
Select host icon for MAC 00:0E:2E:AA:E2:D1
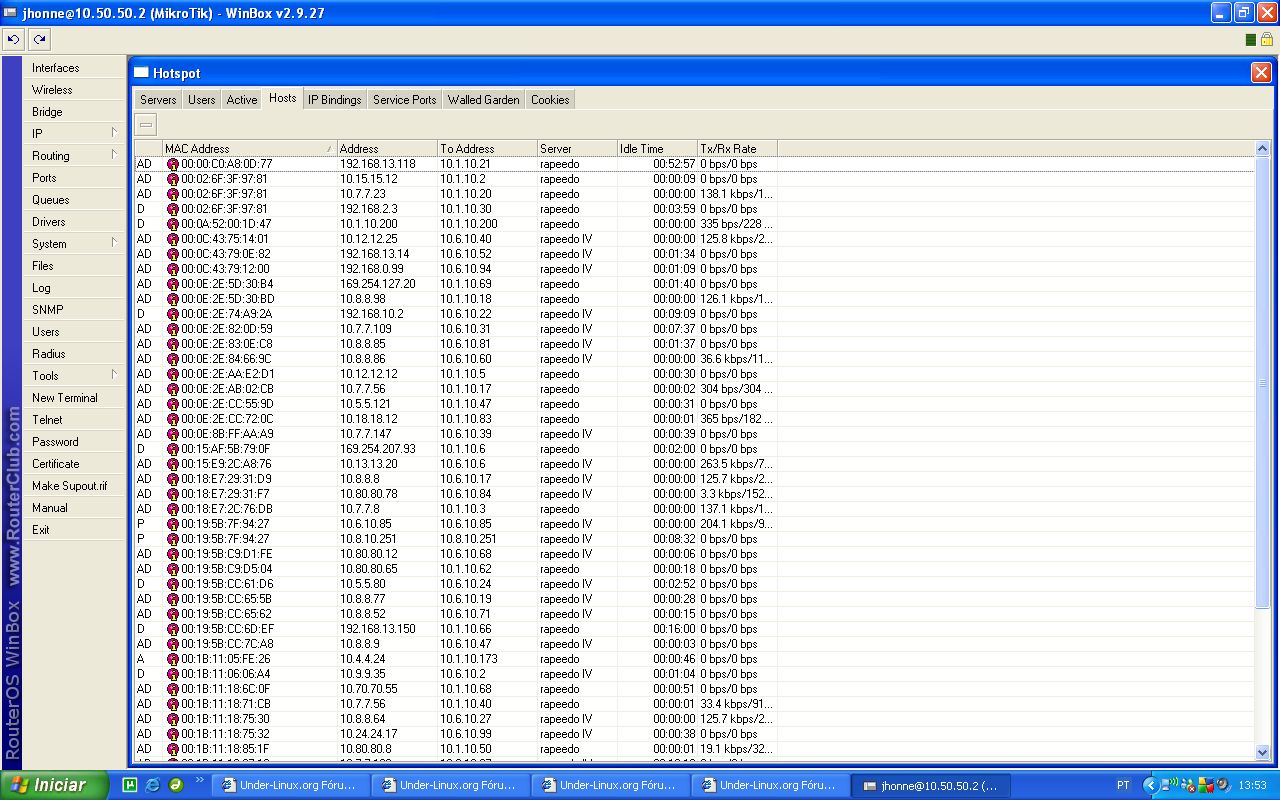click(173, 374)
